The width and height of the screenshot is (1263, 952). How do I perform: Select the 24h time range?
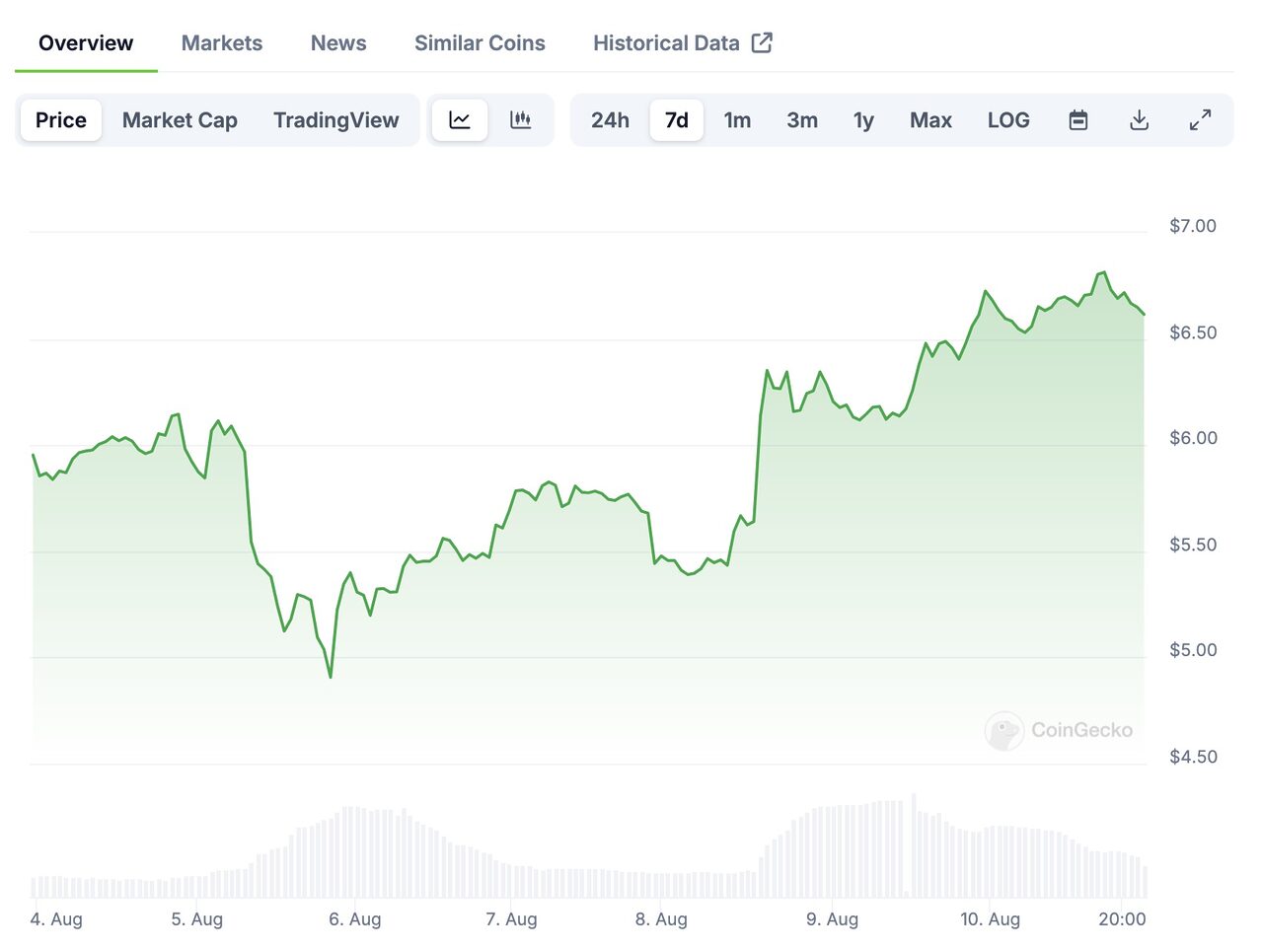(610, 120)
